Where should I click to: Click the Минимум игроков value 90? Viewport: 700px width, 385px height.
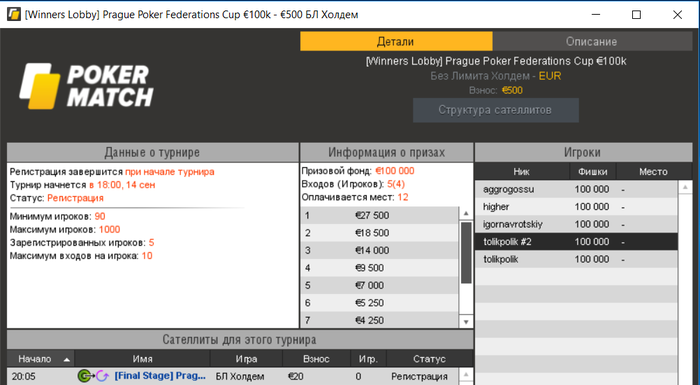pos(100,216)
